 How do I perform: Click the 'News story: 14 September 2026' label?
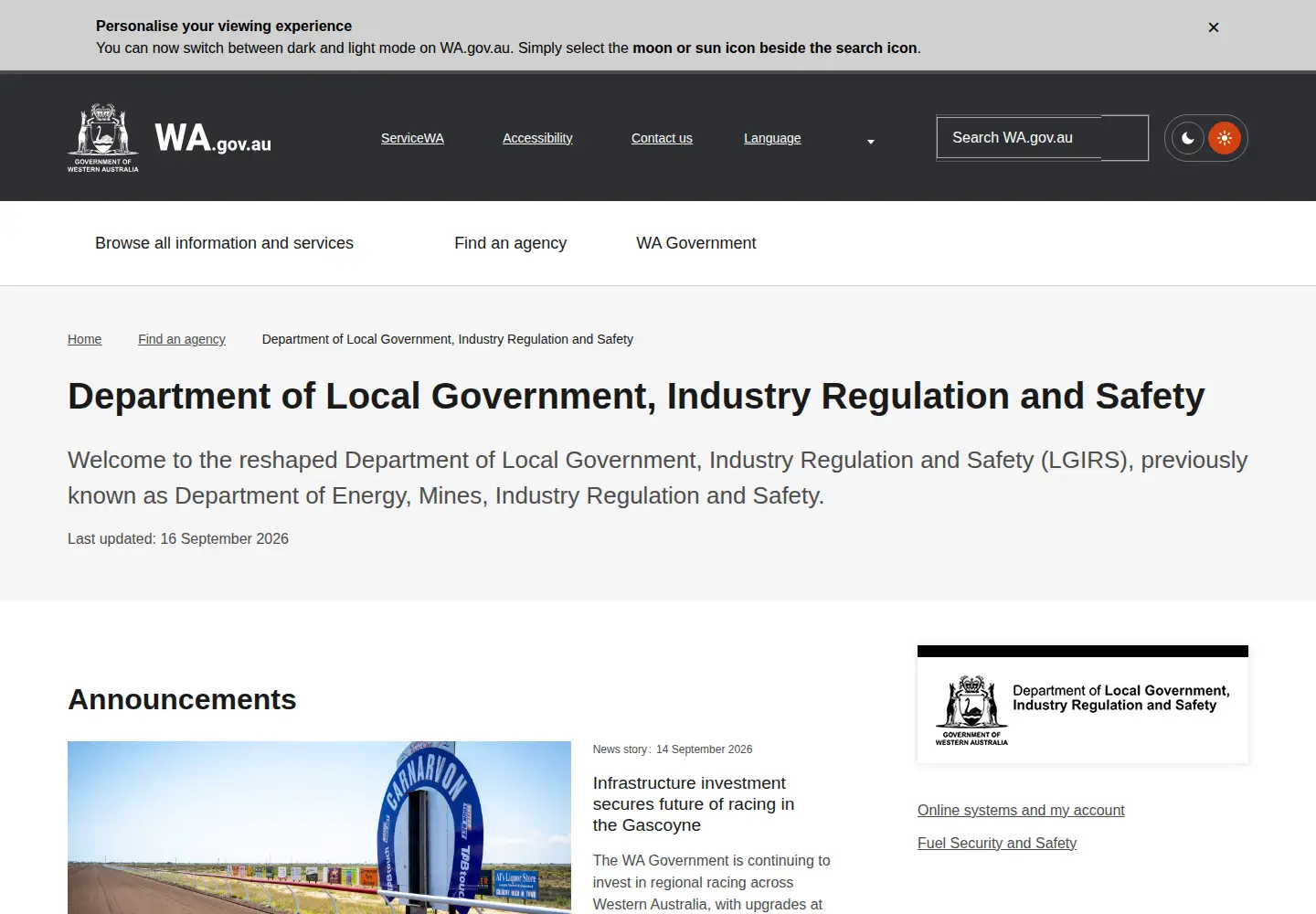point(673,749)
